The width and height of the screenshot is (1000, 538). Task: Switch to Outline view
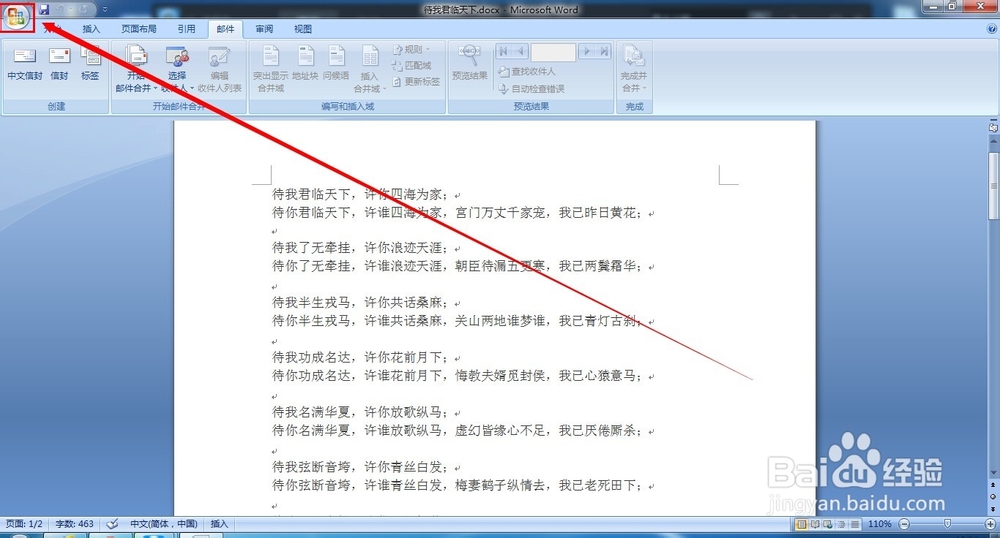(x=841, y=524)
